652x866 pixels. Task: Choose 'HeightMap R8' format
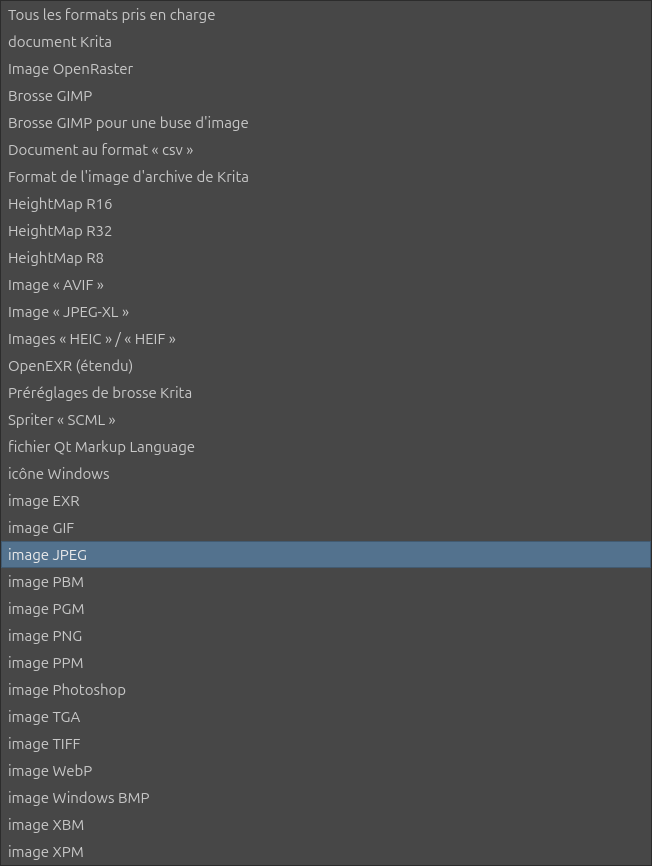326,258
